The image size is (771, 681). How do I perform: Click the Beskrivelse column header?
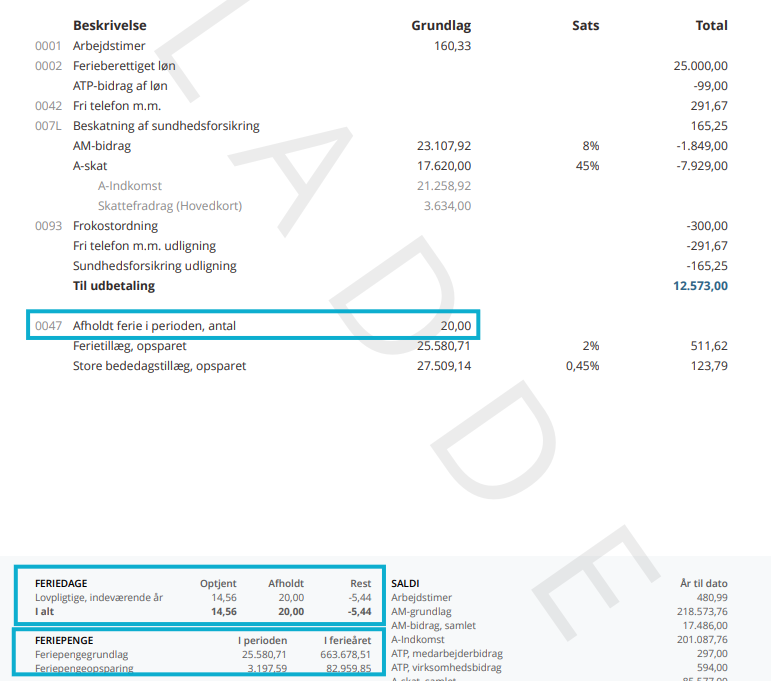pos(109,25)
